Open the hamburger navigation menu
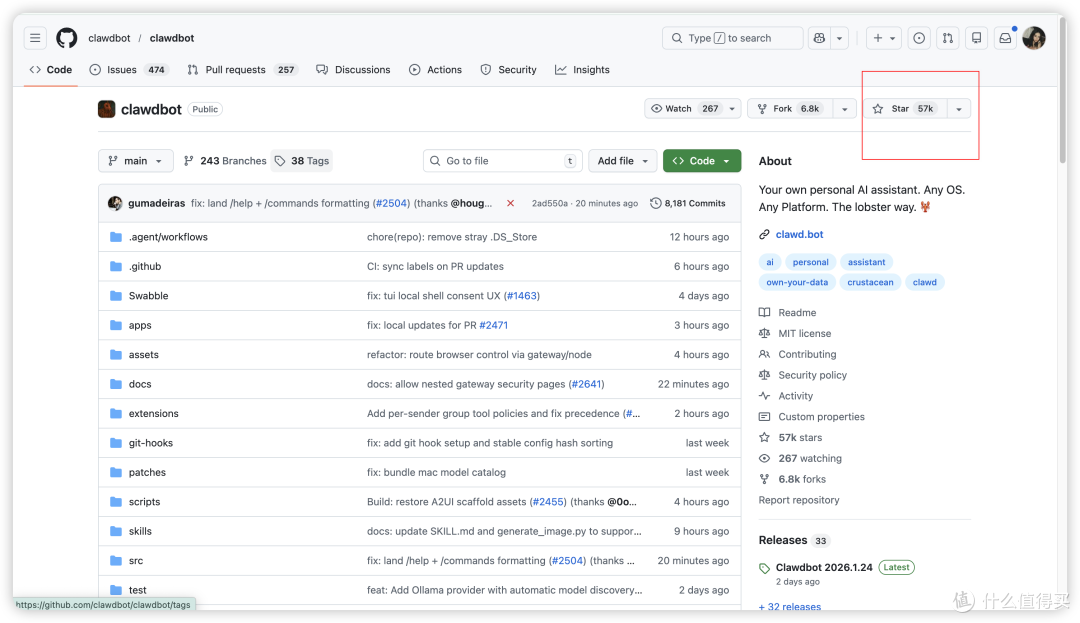1080x623 pixels. tap(35, 38)
